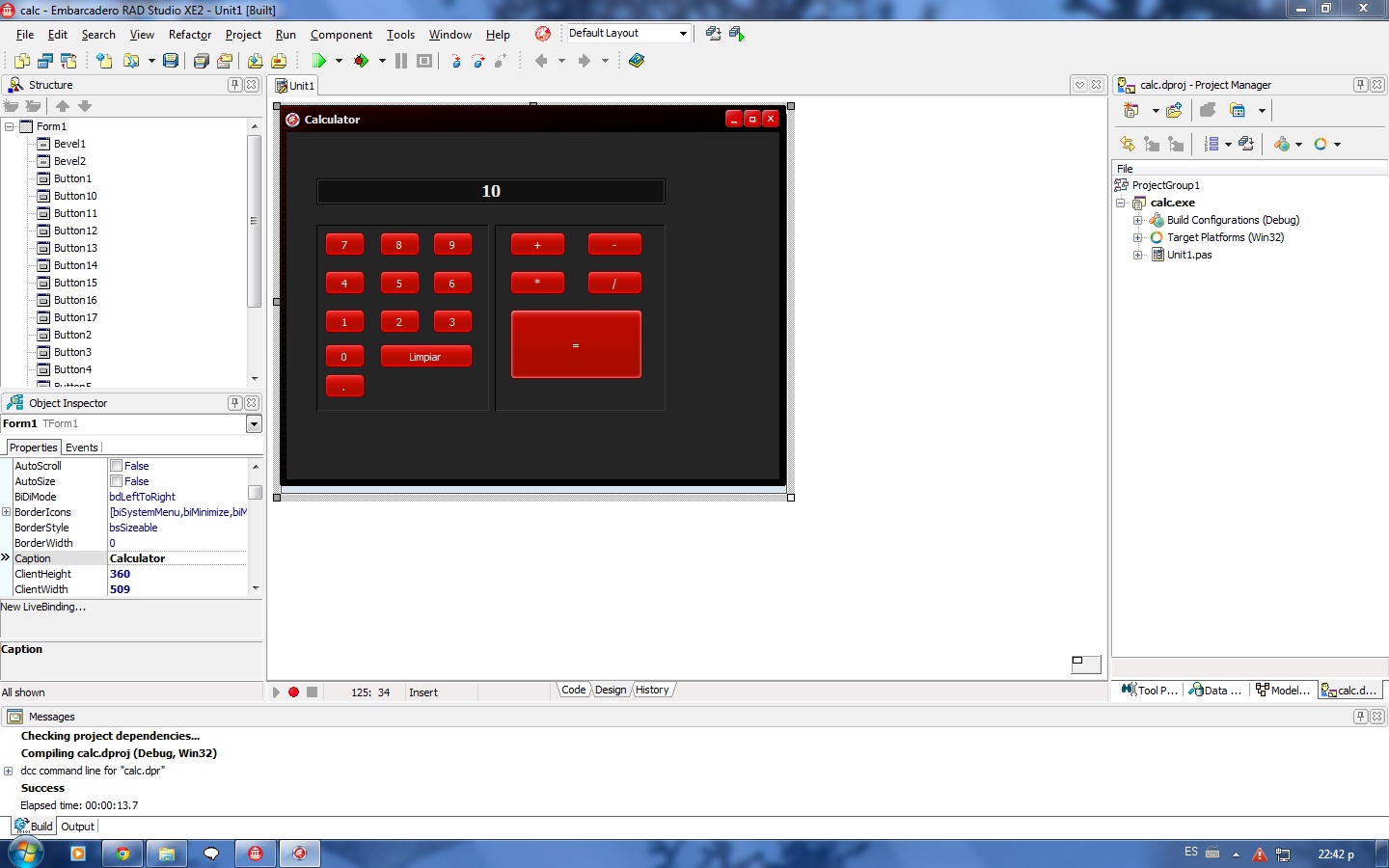Click the Back navigation arrow icon
The width and height of the screenshot is (1389, 868).
pos(541,61)
